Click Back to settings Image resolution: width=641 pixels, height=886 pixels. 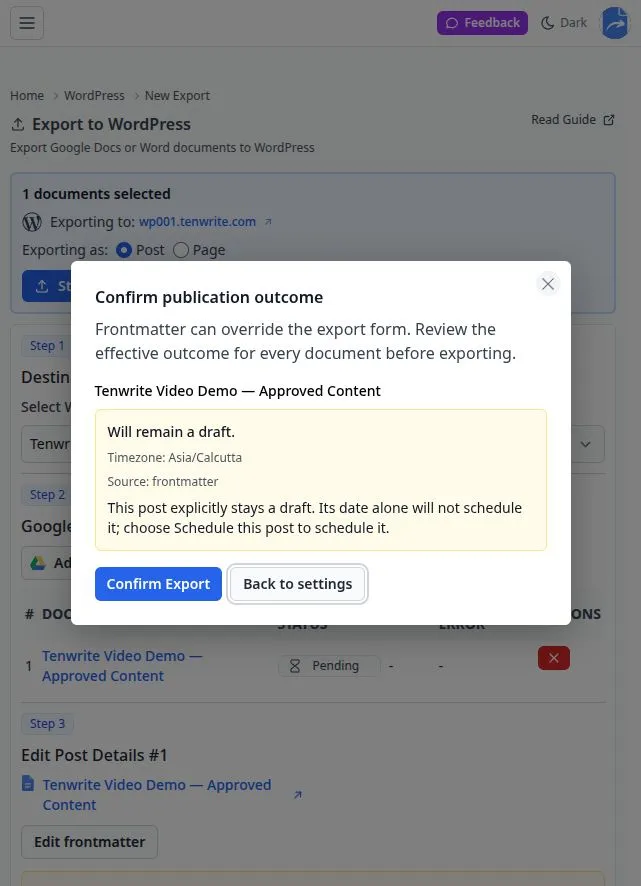pyautogui.click(x=298, y=584)
